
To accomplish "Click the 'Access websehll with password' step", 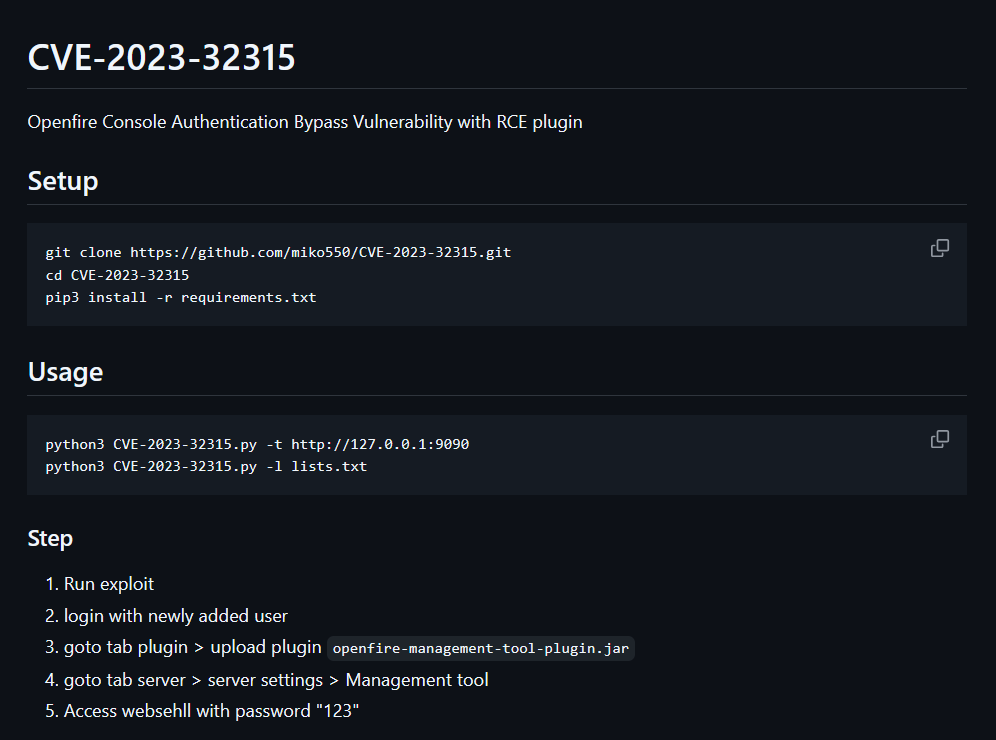I will click(212, 711).
